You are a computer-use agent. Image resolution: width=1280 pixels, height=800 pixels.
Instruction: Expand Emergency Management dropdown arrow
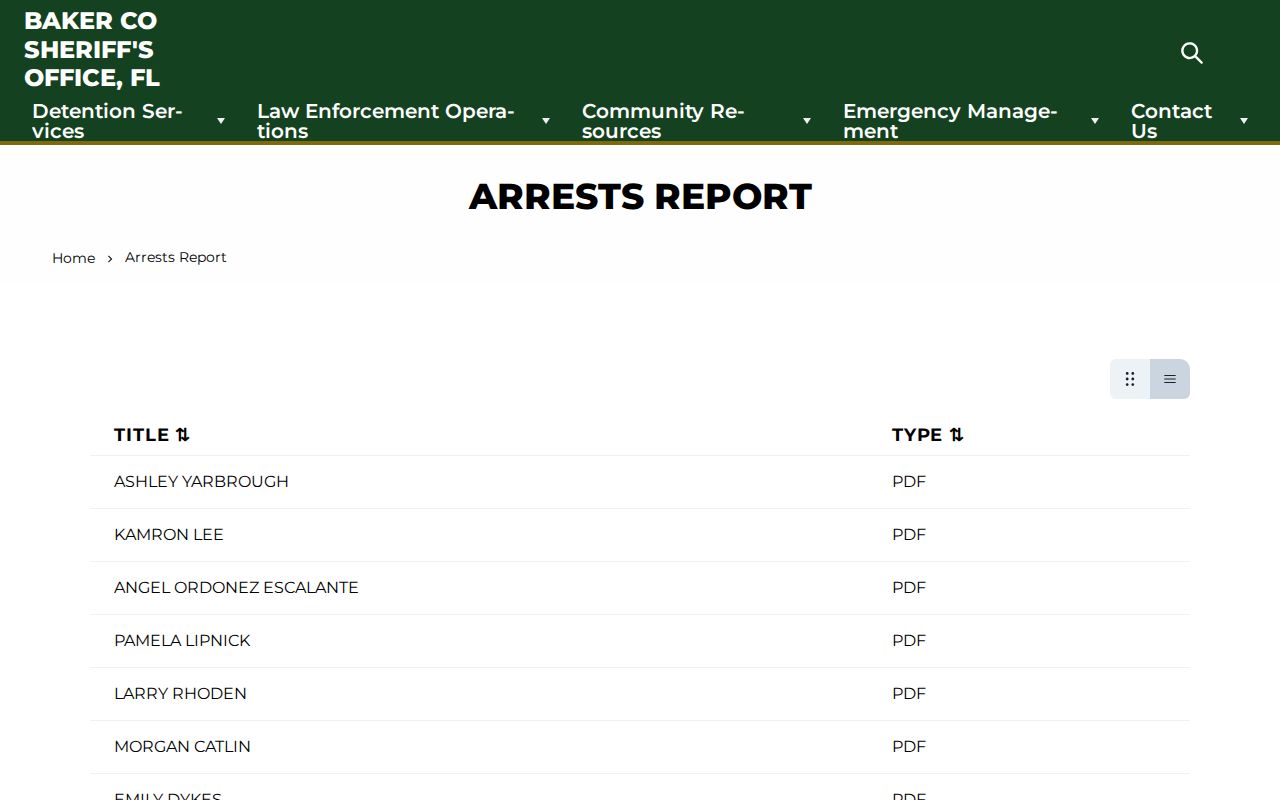[x=1095, y=121]
